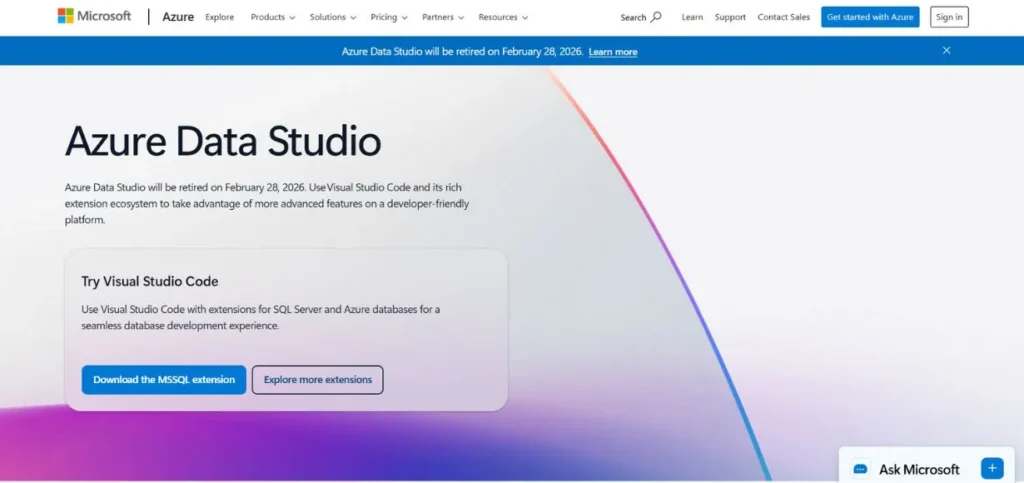Select Explore in the navigation bar

pyautogui.click(x=219, y=17)
